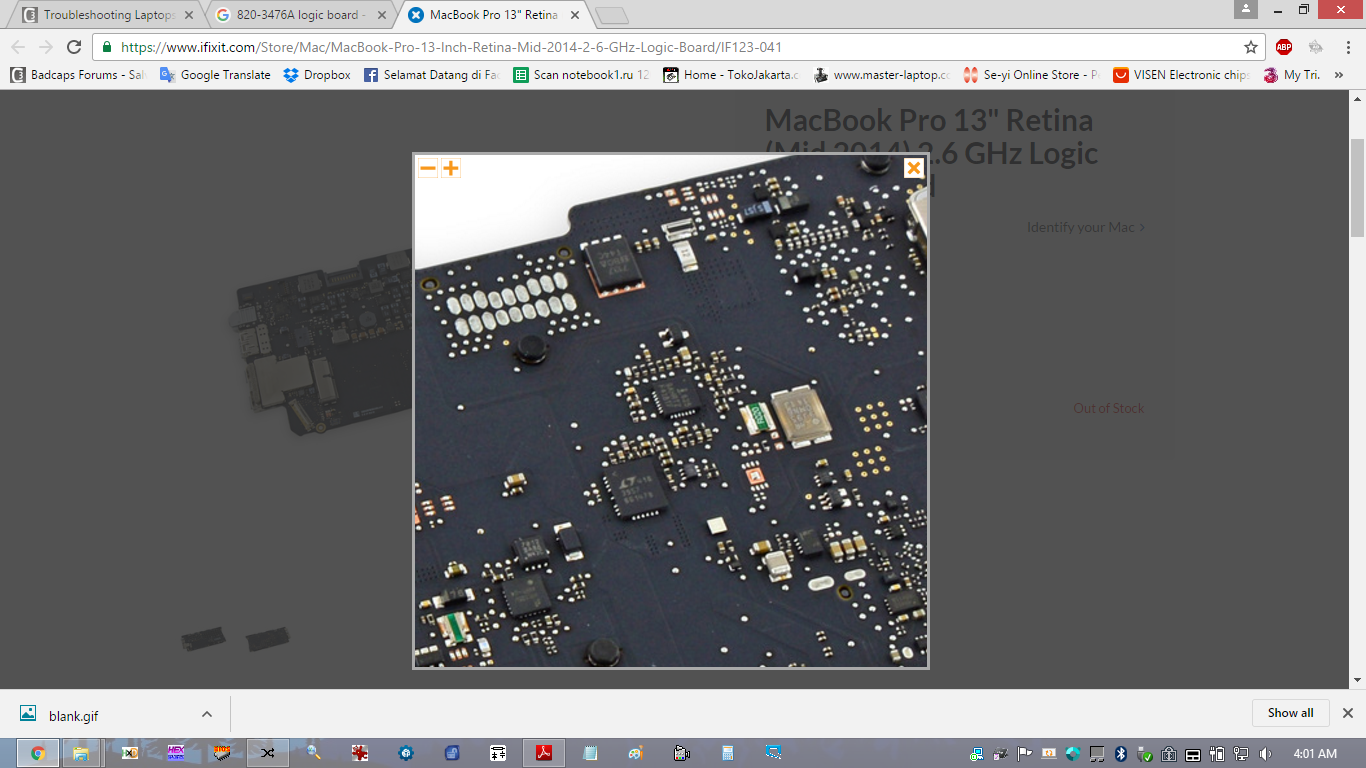
Task: Launch the Hex editor from the taskbar
Action: tap(176, 753)
